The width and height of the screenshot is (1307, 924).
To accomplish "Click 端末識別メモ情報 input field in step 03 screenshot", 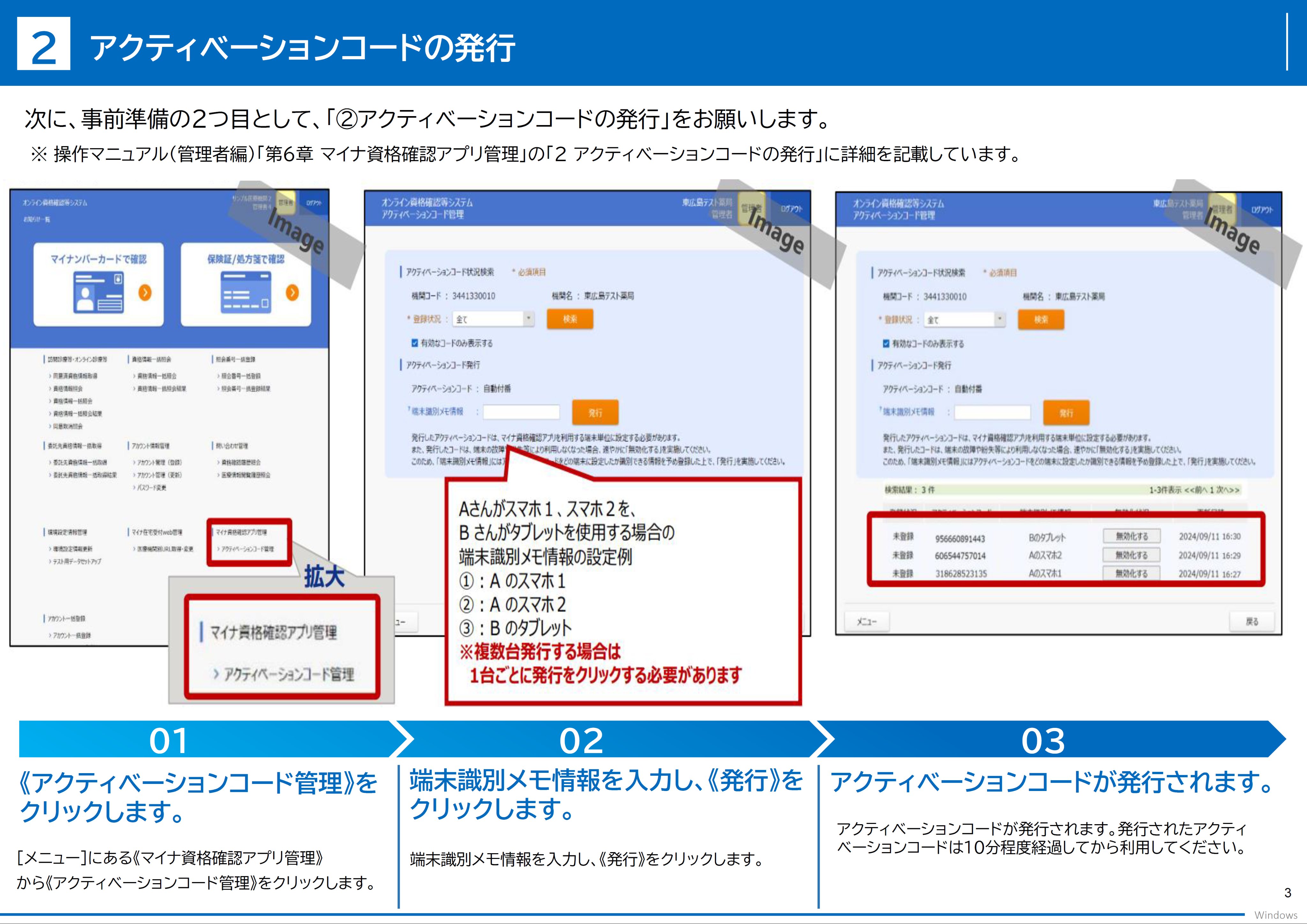I will click(993, 412).
